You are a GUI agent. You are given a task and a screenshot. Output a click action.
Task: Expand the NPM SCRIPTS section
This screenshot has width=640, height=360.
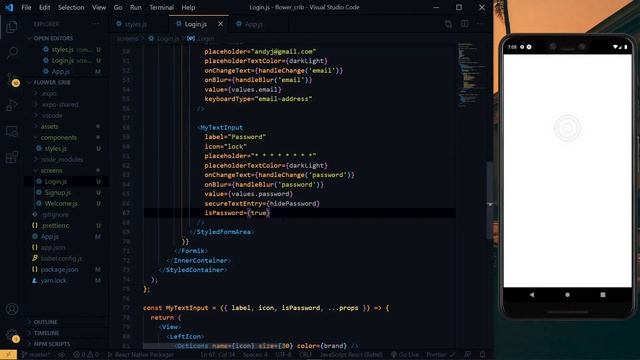click(52, 344)
